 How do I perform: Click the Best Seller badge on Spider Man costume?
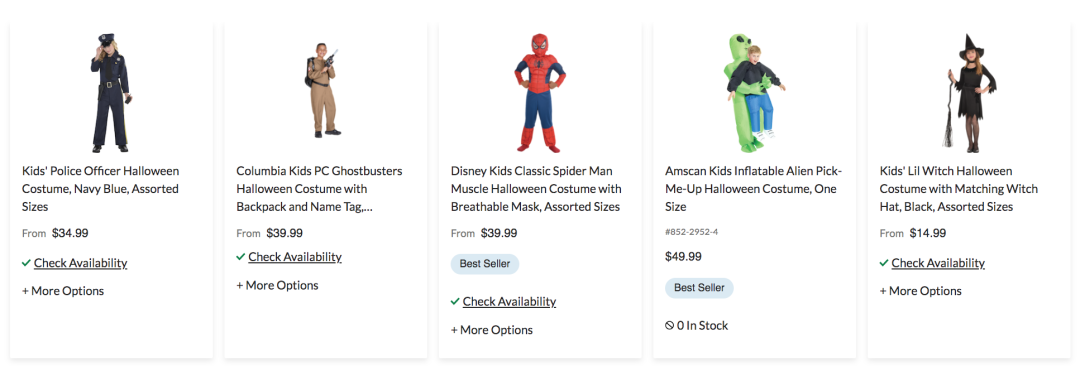485,264
